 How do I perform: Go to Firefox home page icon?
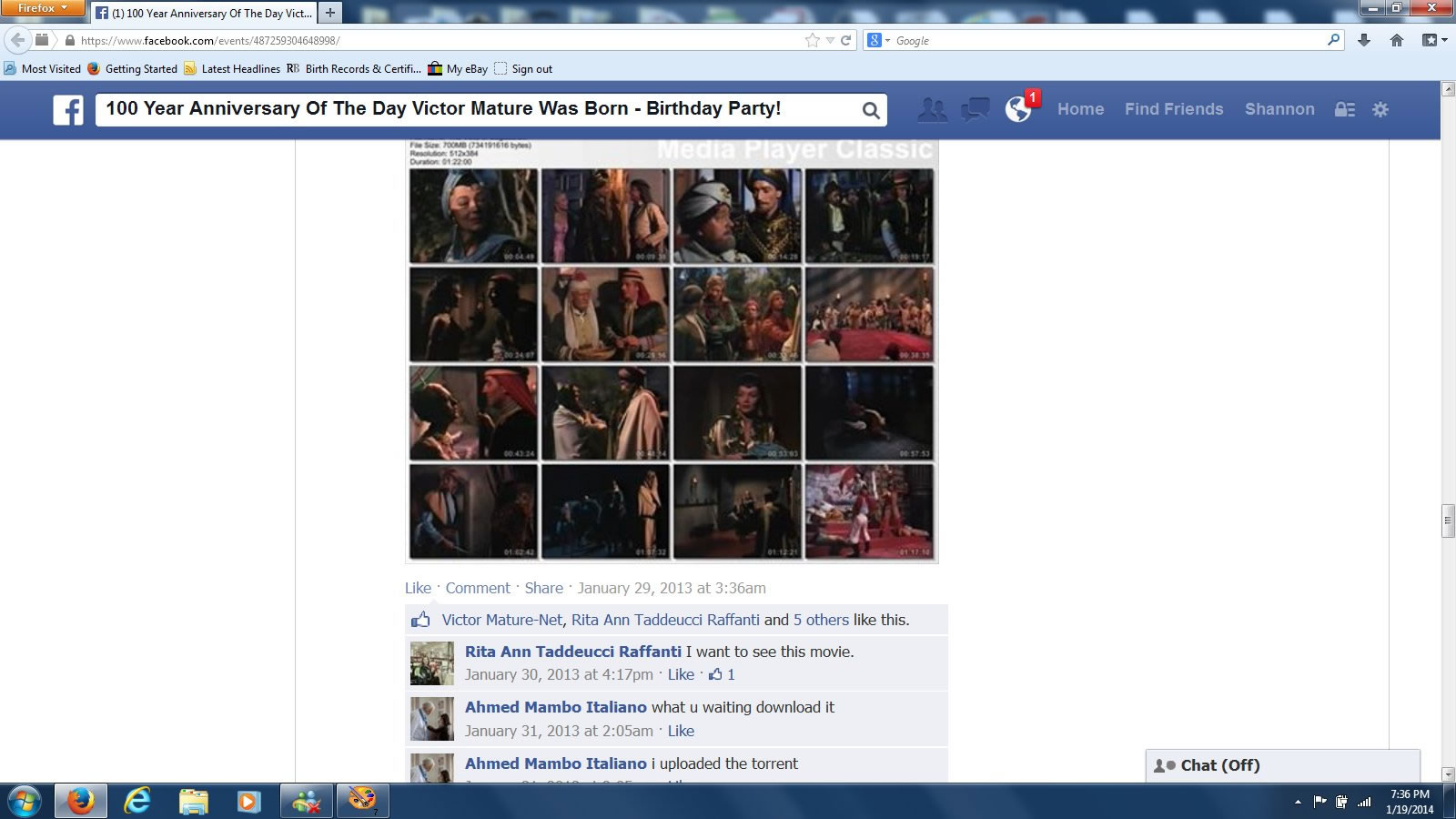tap(1397, 40)
